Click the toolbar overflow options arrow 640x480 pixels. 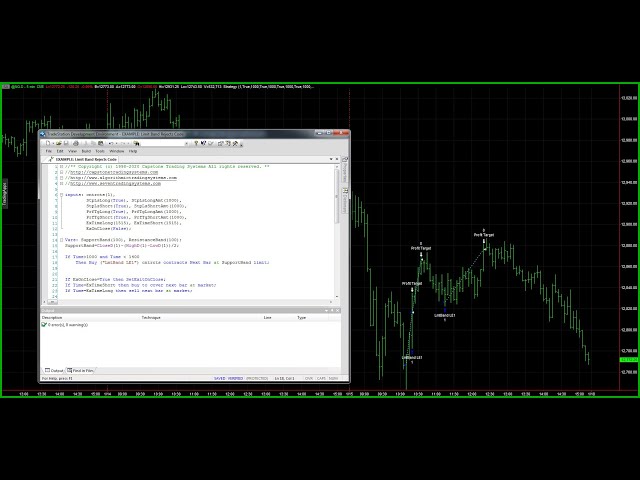pos(241,144)
